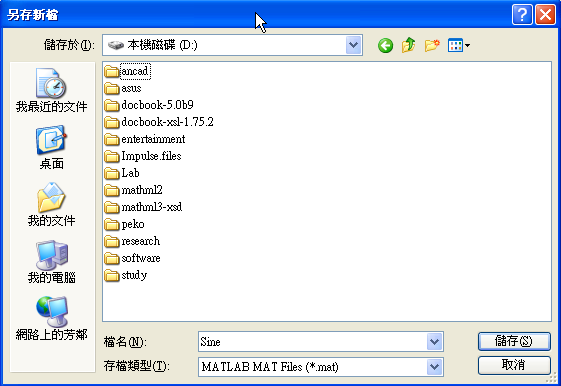The height and width of the screenshot is (386, 561).
Task: Click the "docbook-xsl-1.75.2" folder name
Action: point(167,122)
